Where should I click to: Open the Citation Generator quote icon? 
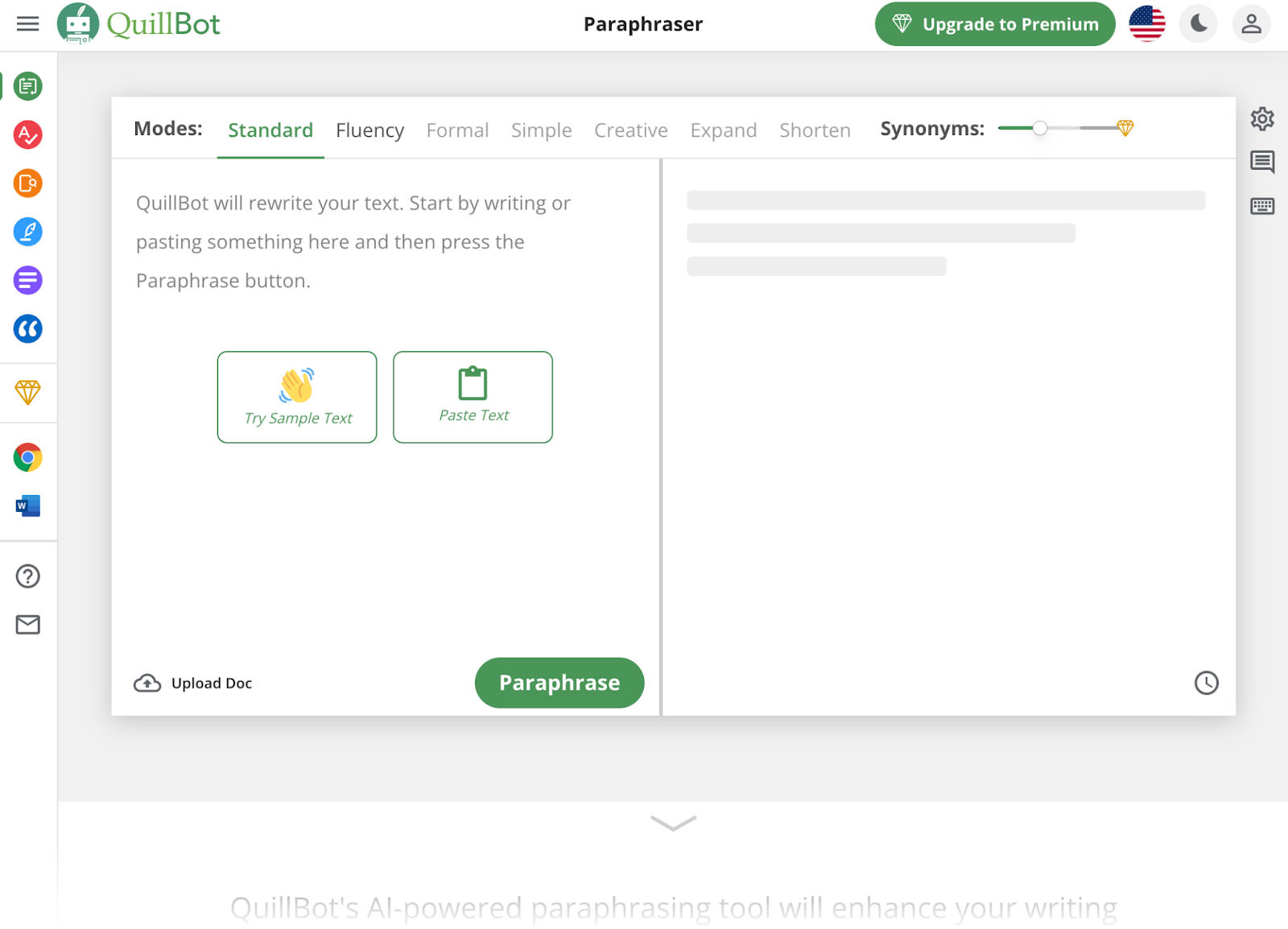click(x=28, y=328)
